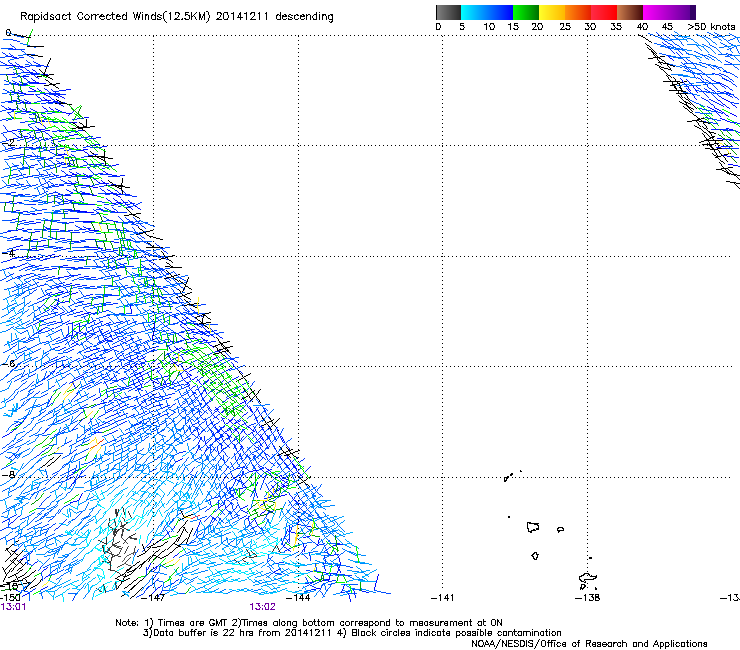Click the 'NOAA/NESDIS/Office of Research and Applications' credit
Screen dimensions: 740x650
click(x=589, y=644)
